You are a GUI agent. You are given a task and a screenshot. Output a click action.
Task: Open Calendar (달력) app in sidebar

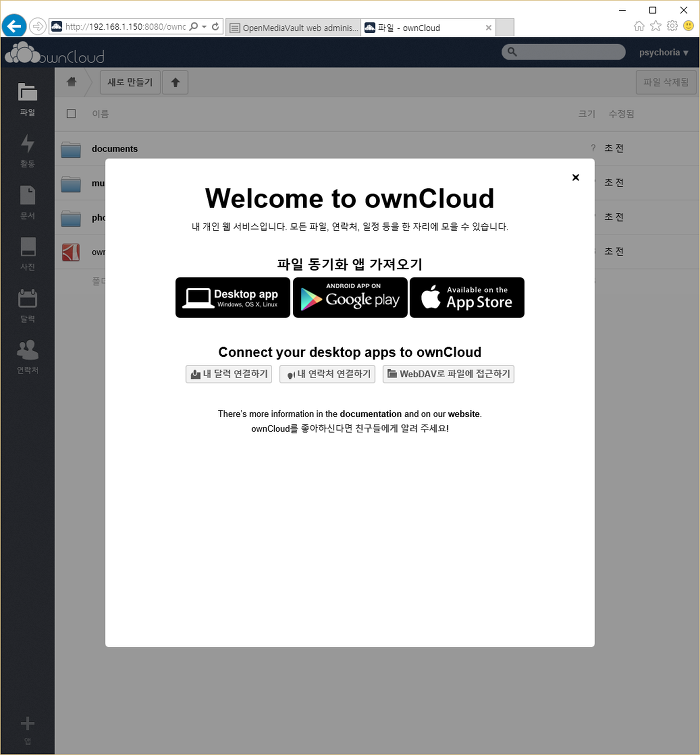tap(27, 306)
